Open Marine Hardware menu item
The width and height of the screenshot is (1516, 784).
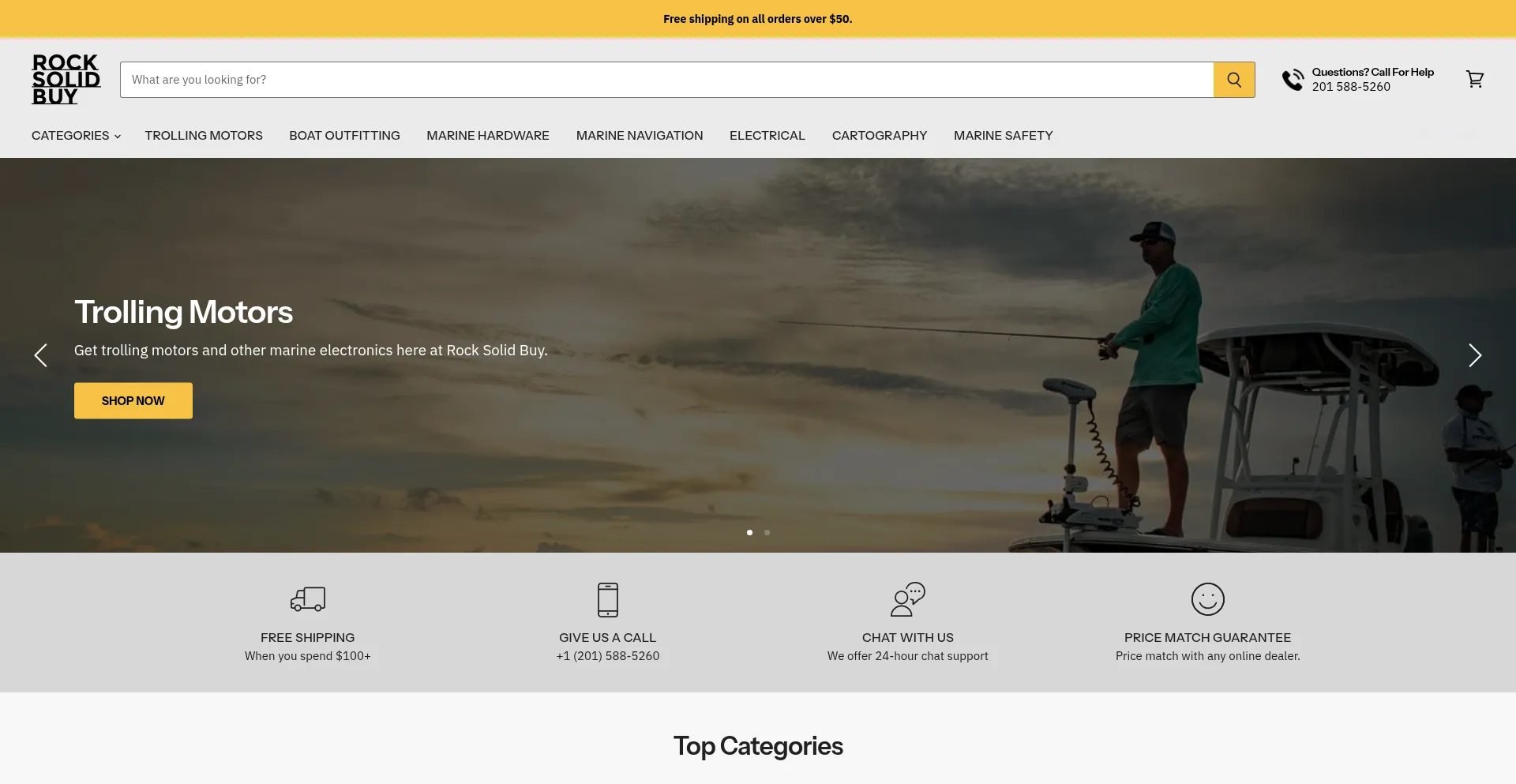pos(488,136)
